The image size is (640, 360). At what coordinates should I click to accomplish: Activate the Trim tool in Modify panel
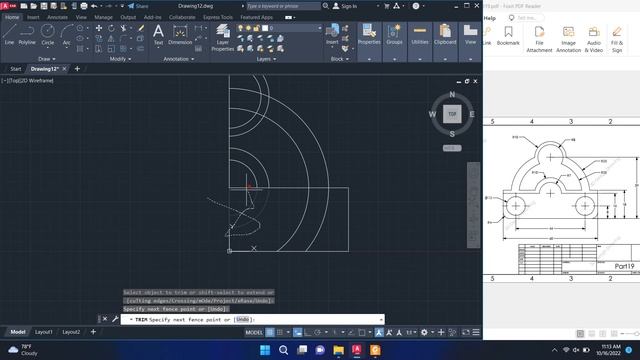coord(123,28)
